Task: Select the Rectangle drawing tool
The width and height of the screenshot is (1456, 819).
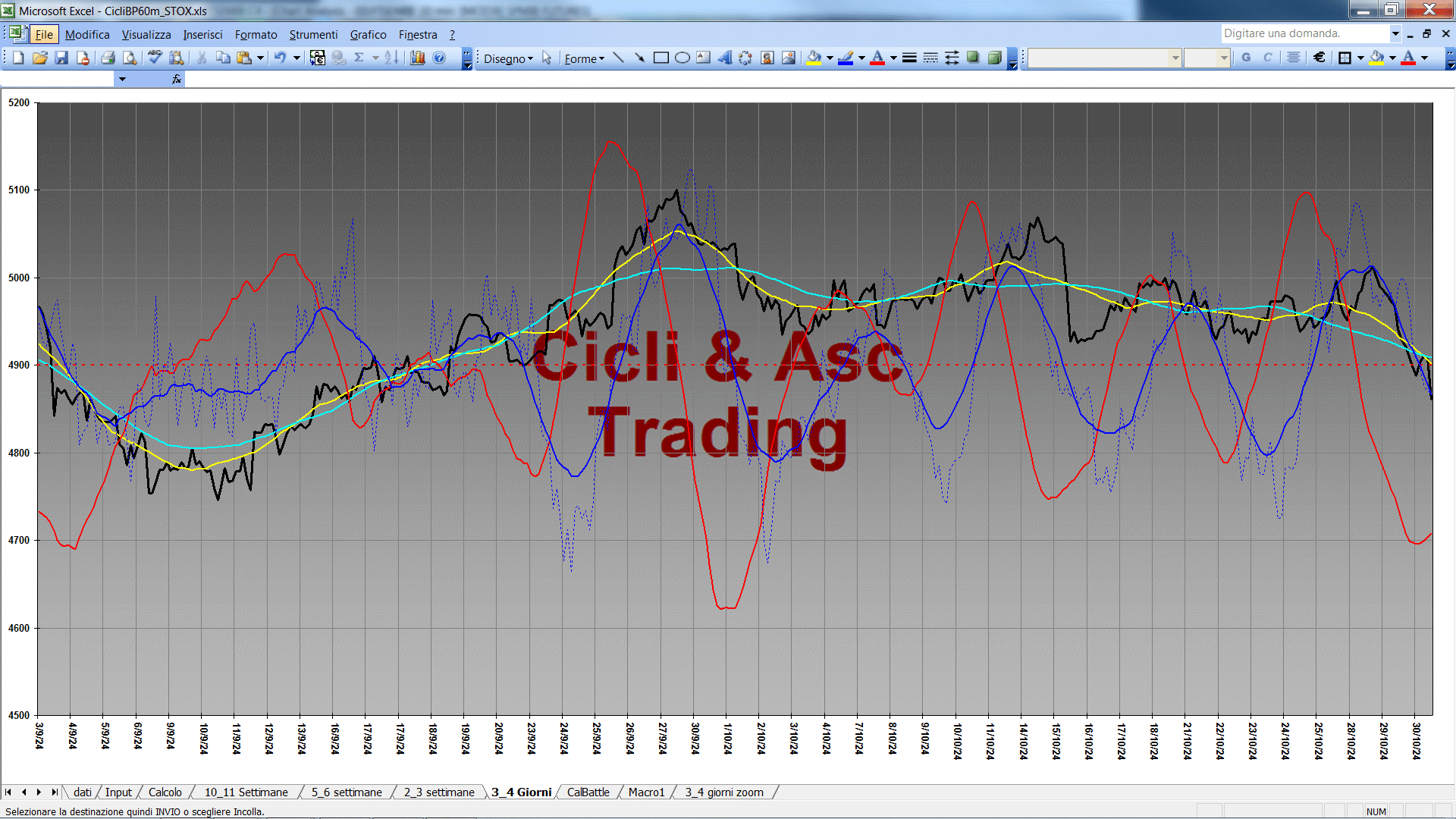Action: tap(661, 58)
